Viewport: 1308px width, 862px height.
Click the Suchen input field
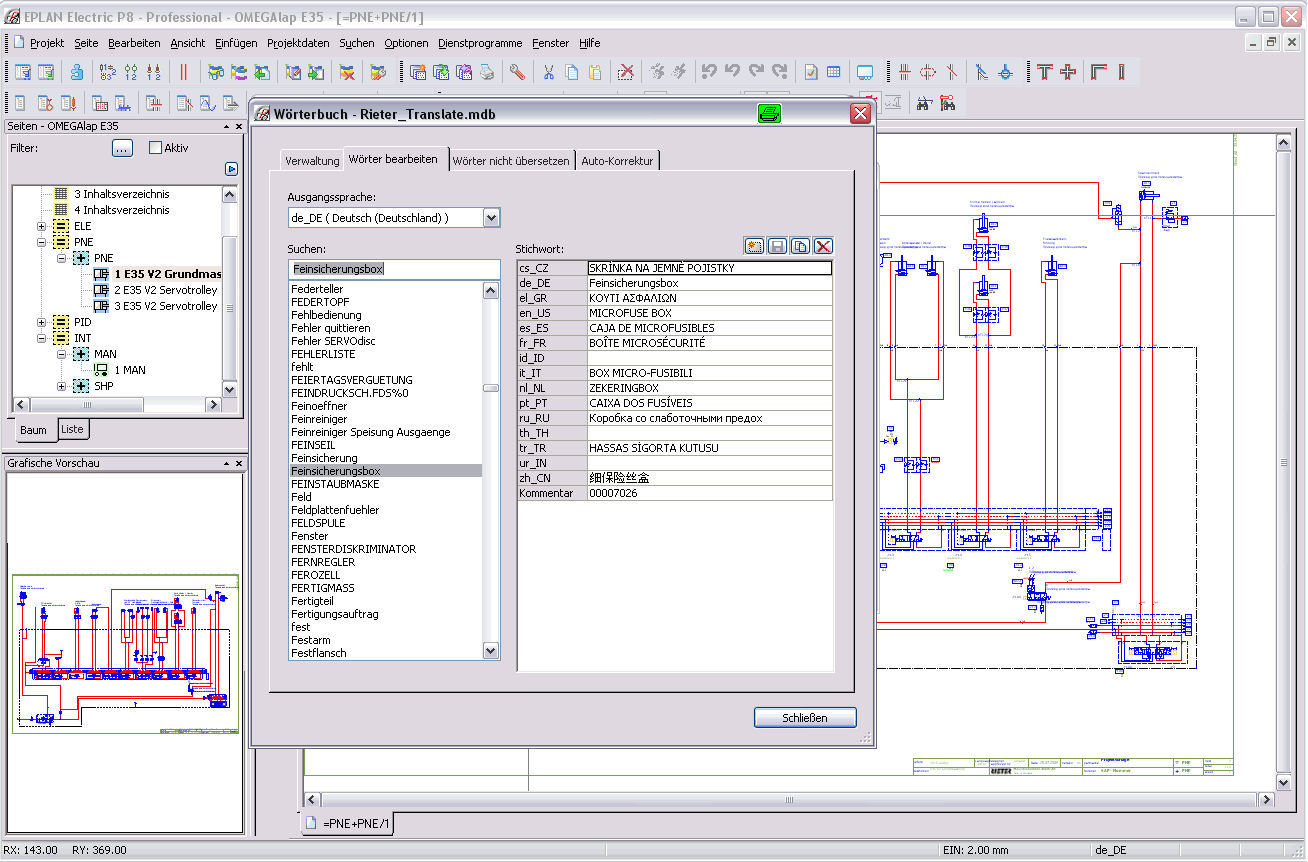394,269
